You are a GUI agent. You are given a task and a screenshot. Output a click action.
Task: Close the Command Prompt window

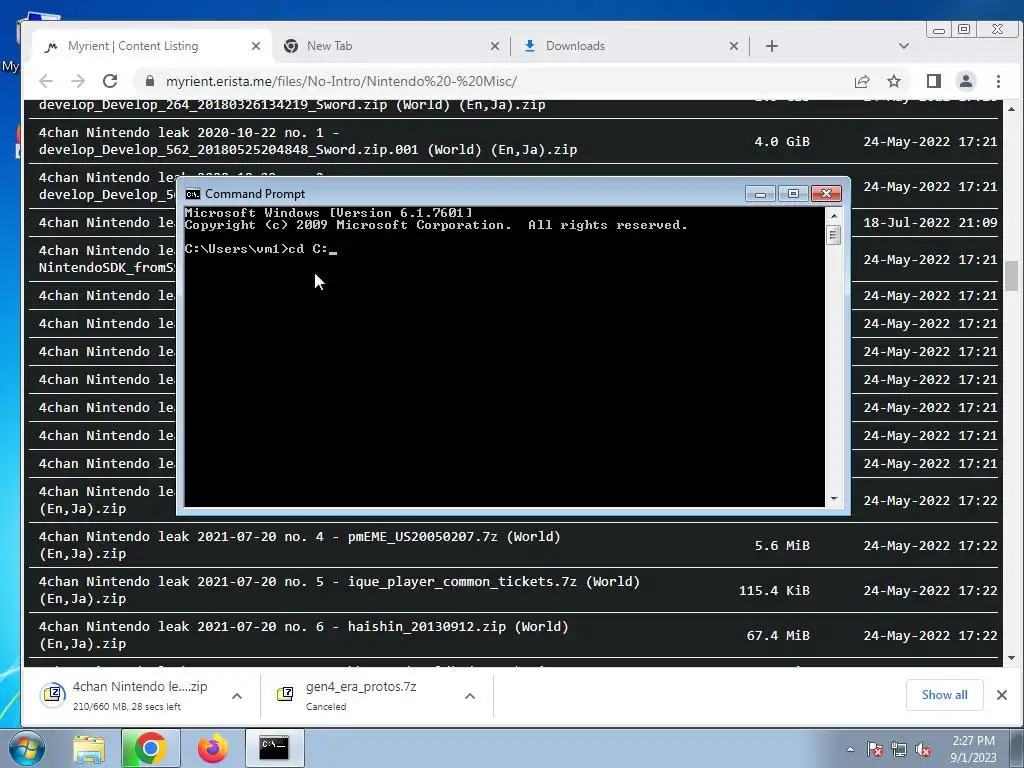coord(826,194)
